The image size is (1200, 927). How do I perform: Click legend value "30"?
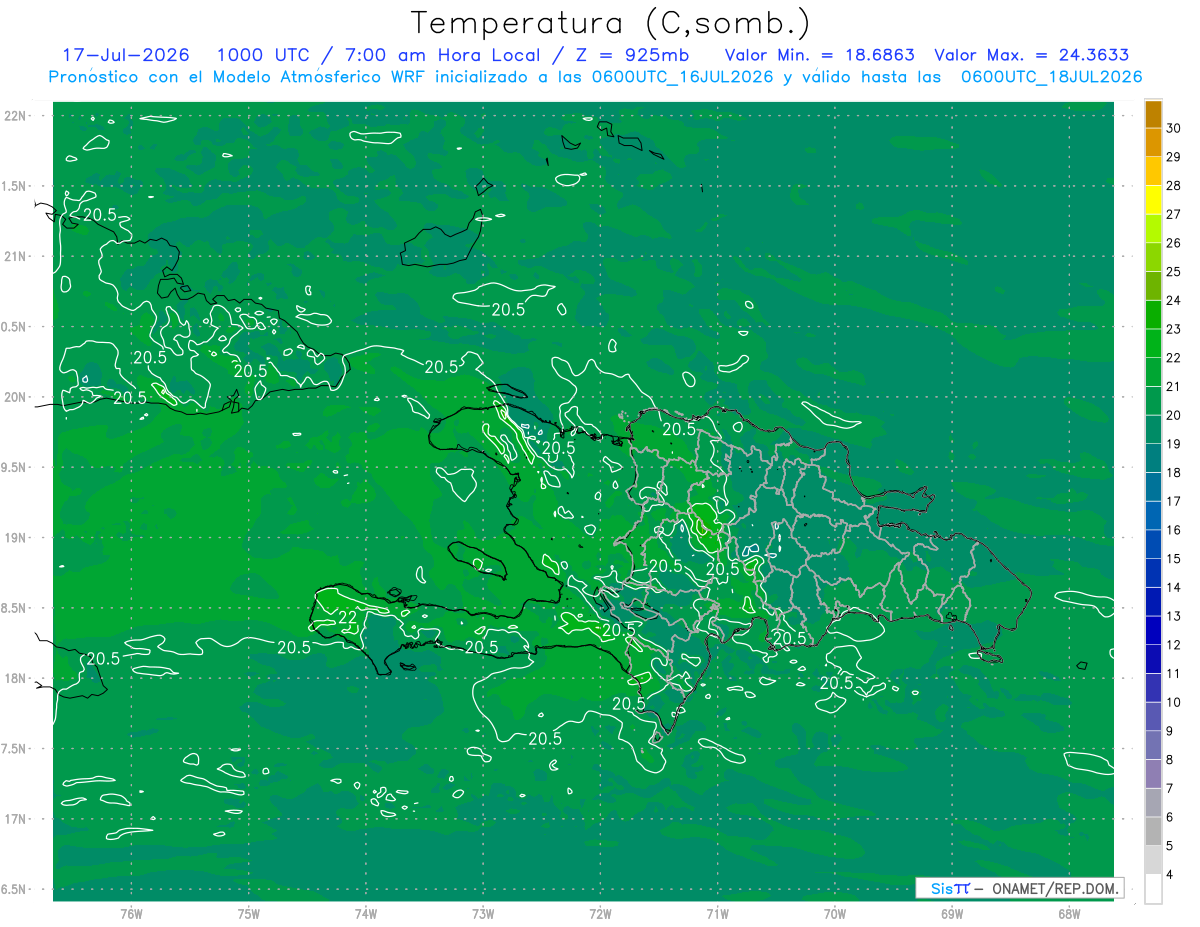click(x=1174, y=128)
